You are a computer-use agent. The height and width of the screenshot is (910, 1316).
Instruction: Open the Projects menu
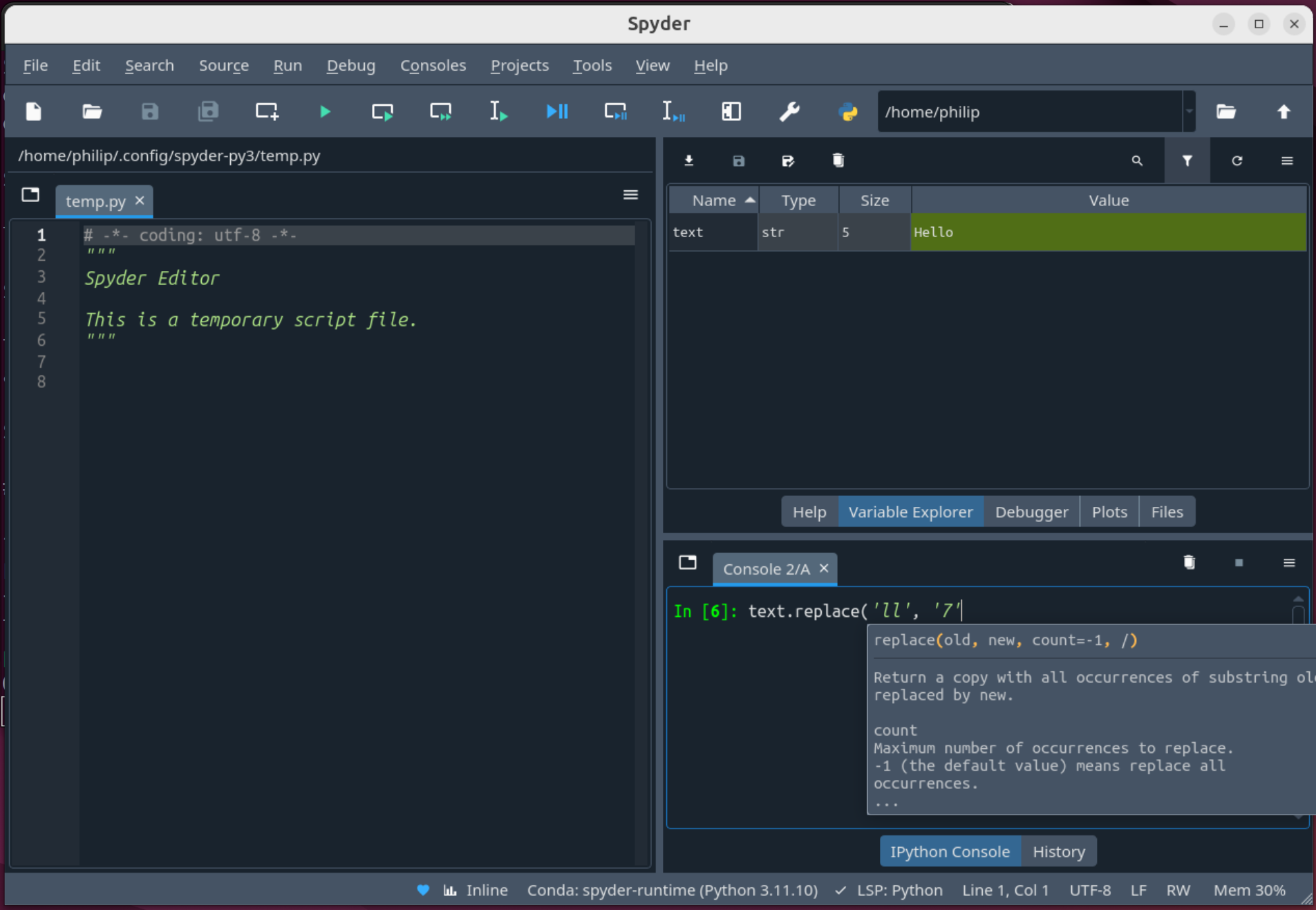pyautogui.click(x=520, y=65)
